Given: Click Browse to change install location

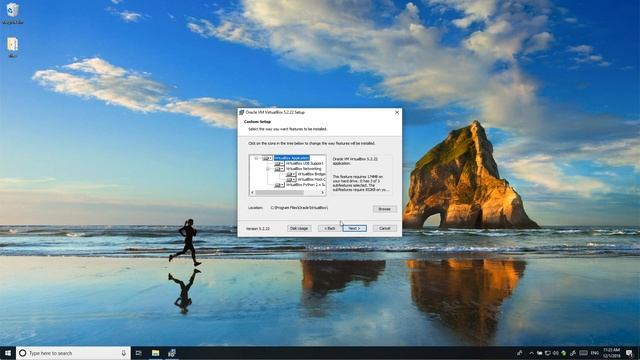Looking at the screenshot, I should point(384,209).
